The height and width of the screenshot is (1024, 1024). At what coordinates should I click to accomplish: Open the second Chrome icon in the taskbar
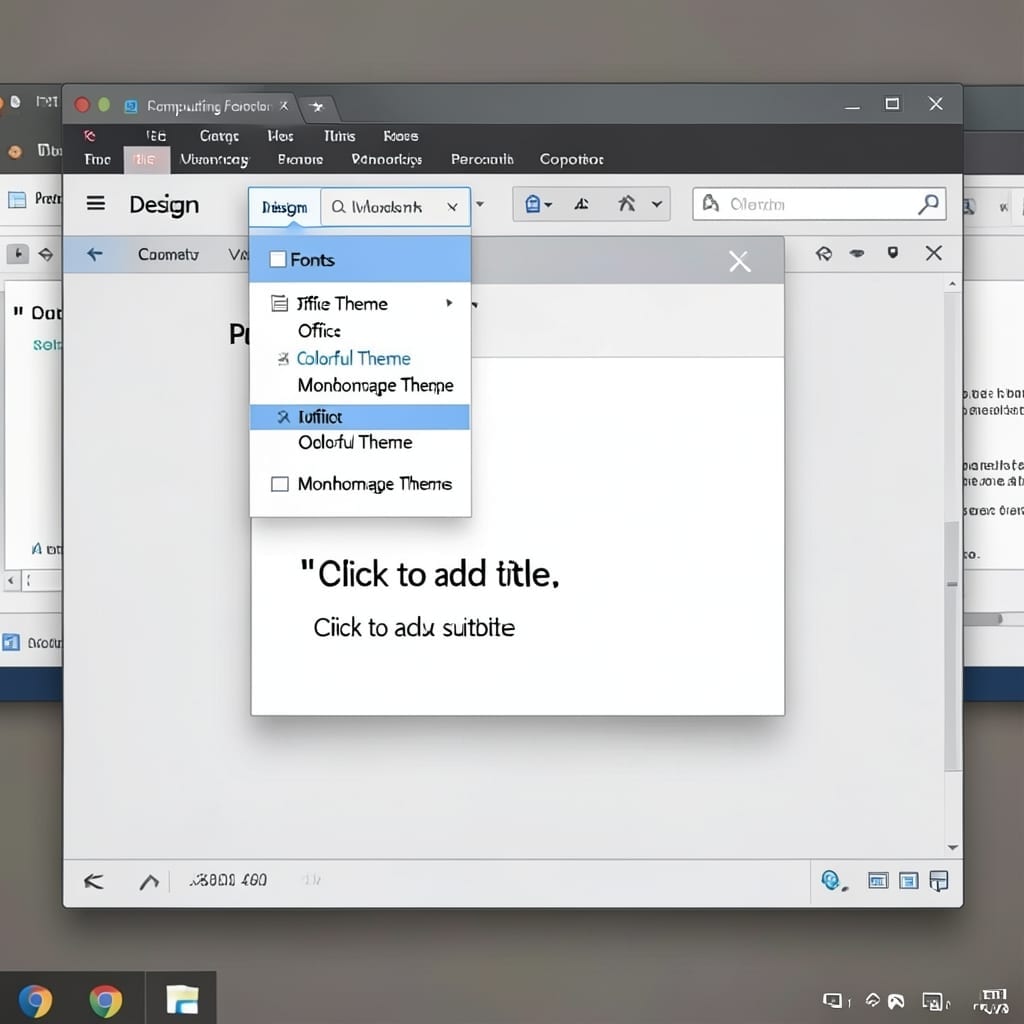[106, 1000]
